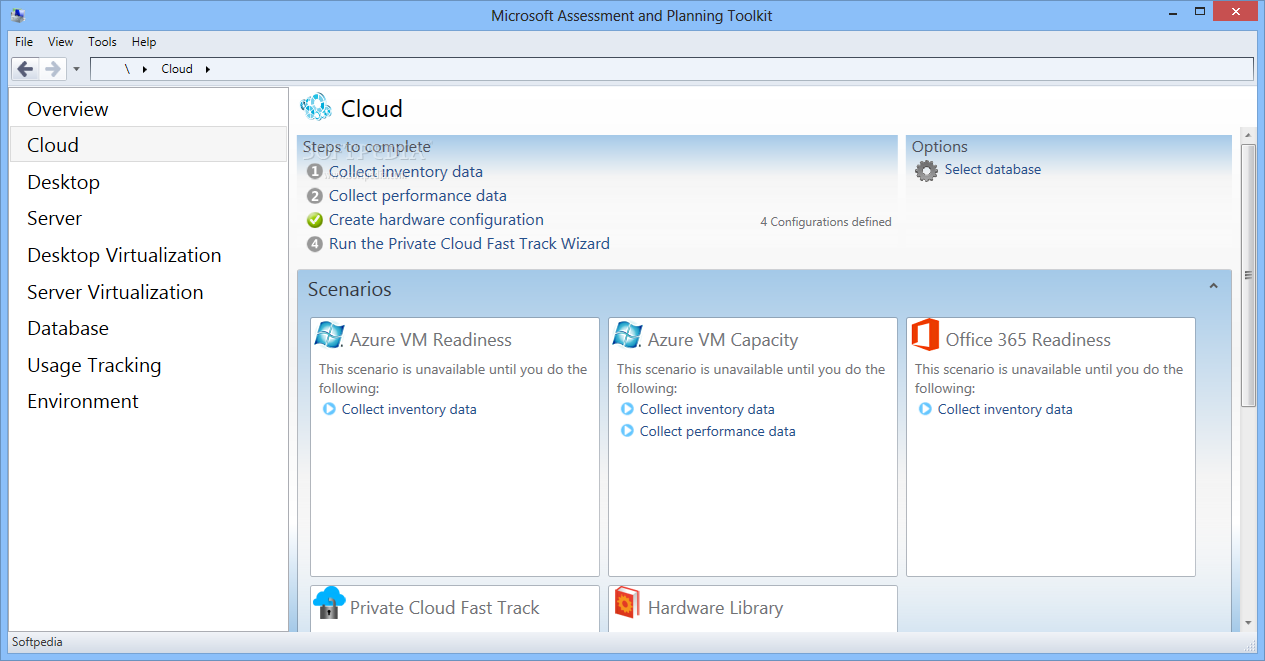Viewport: 1265px width, 661px height.
Task: Go to the Usage Tracking section
Action: (148, 365)
